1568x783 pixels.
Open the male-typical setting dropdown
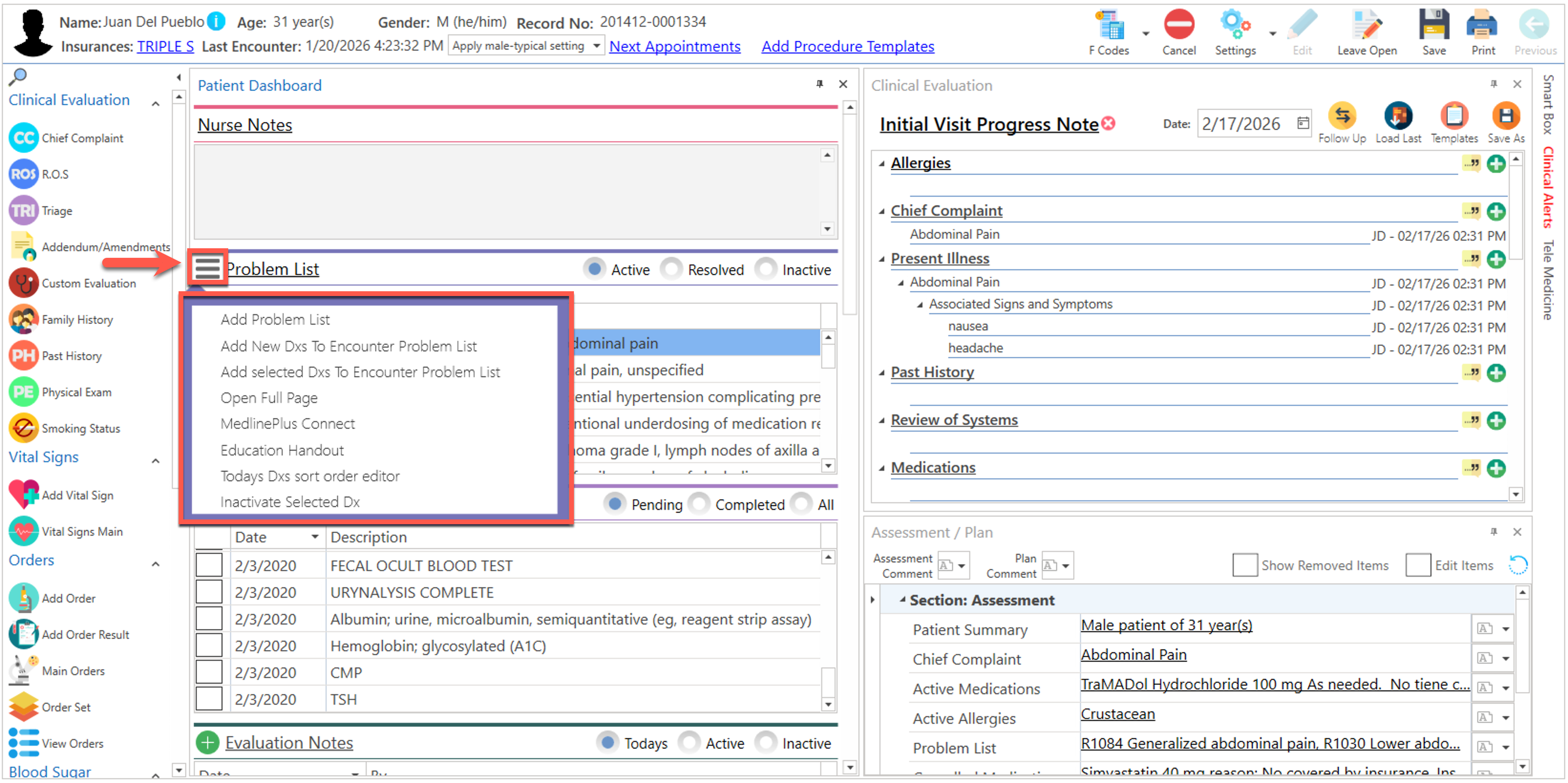[x=596, y=46]
